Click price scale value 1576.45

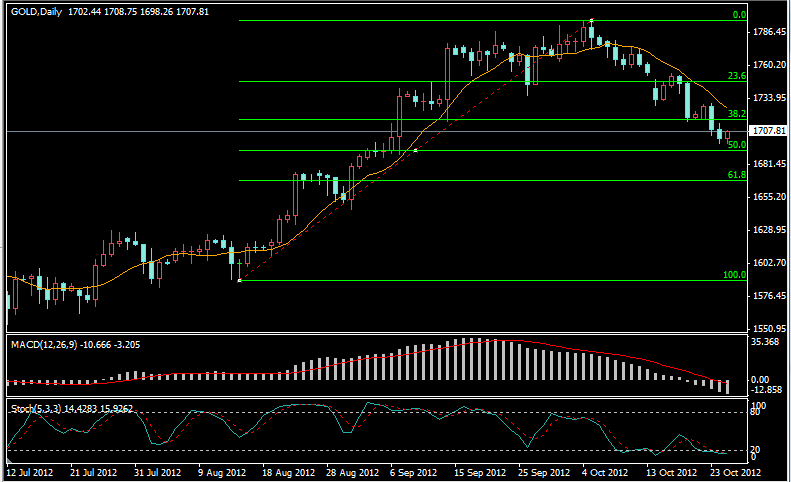pos(769,295)
